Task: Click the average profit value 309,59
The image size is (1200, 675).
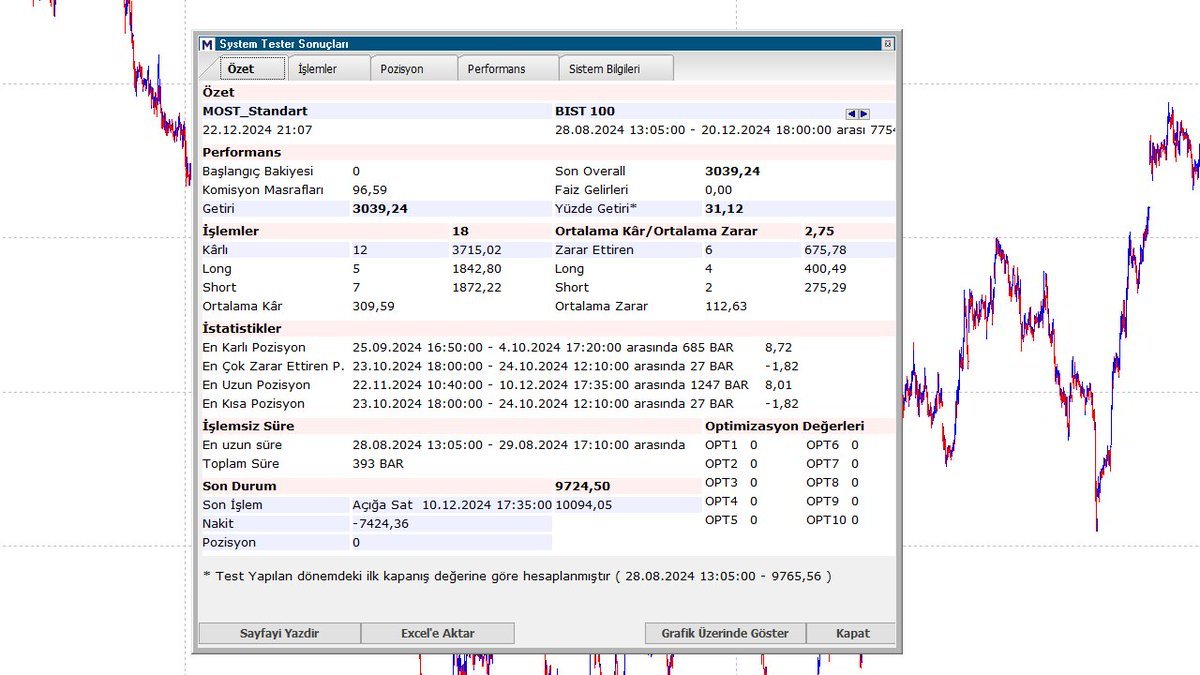Action: [374, 307]
